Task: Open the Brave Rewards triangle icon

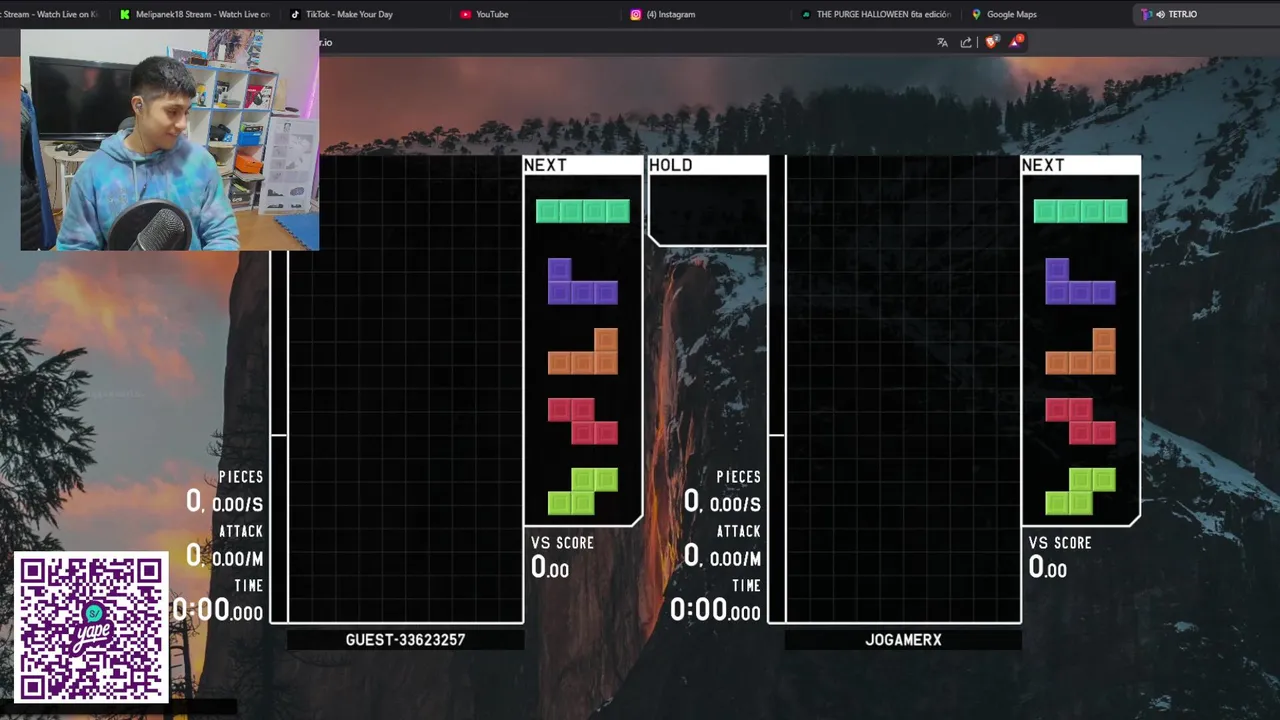Action: (1016, 41)
